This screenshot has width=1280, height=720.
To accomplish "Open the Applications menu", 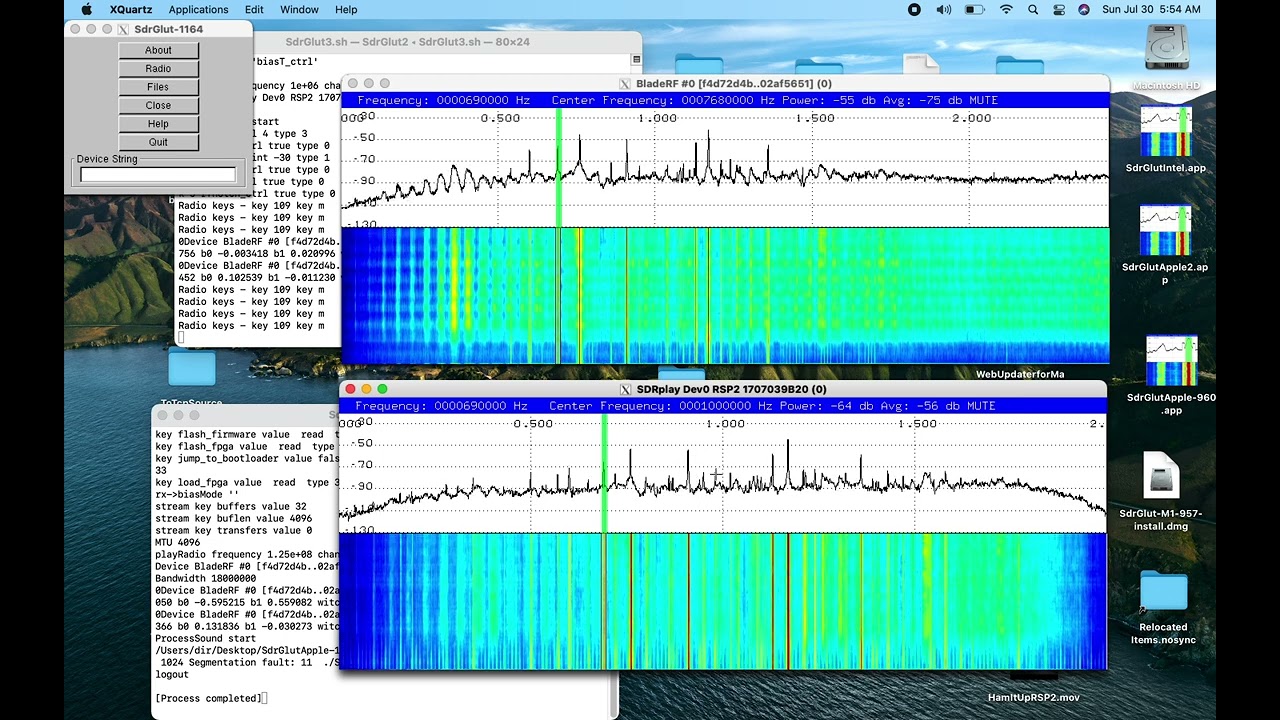I will click(198, 9).
